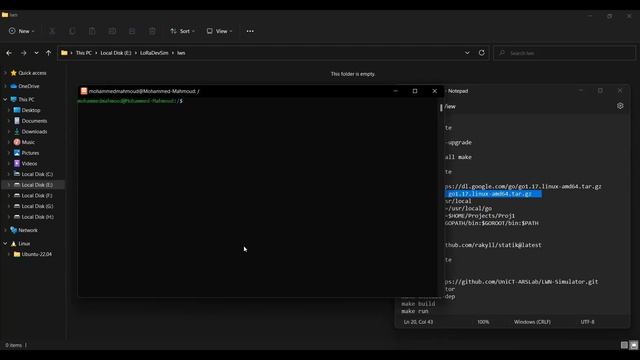Image resolution: width=640 pixels, height=360 pixels.
Task: Open address bar history dropdown arrow
Action: (467, 53)
